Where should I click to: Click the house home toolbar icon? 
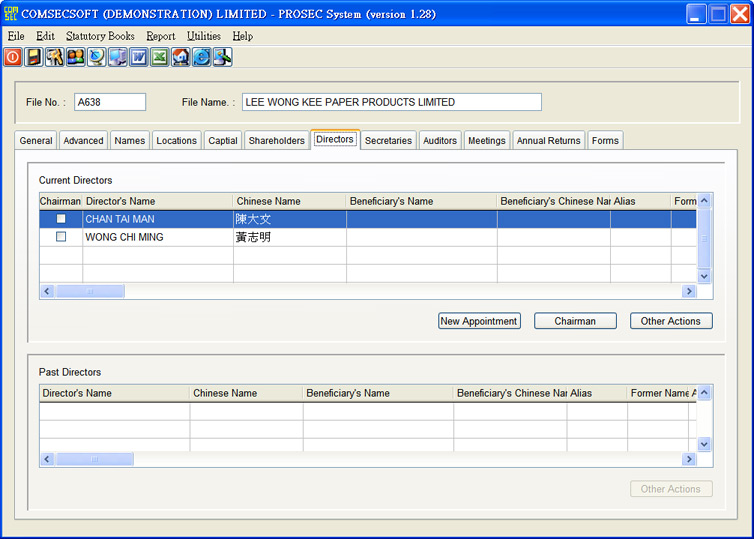click(x=181, y=57)
